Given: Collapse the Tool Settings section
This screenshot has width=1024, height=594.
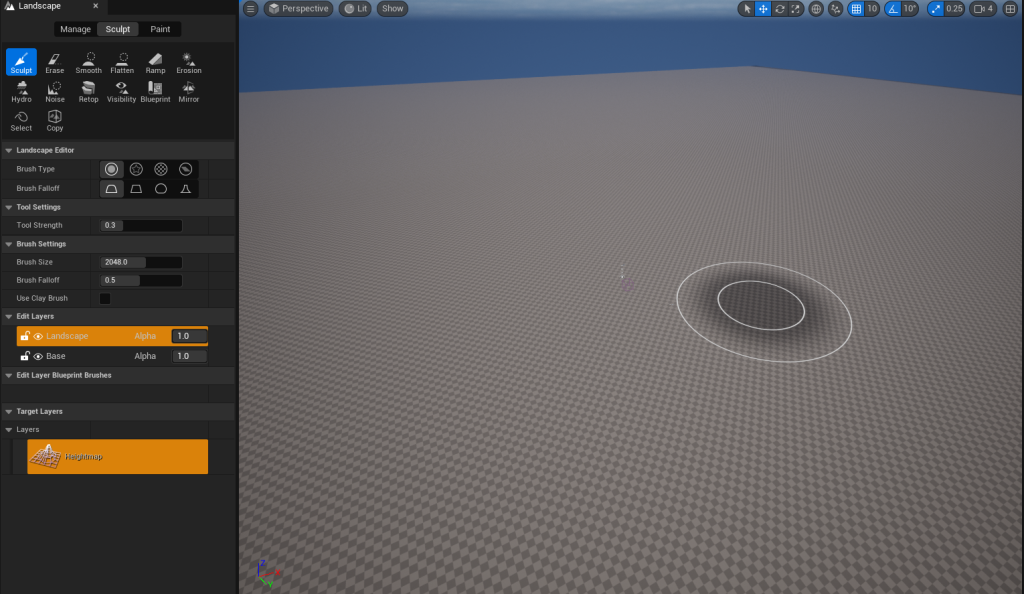Looking at the screenshot, I should pyautogui.click(x=8, y=207).
